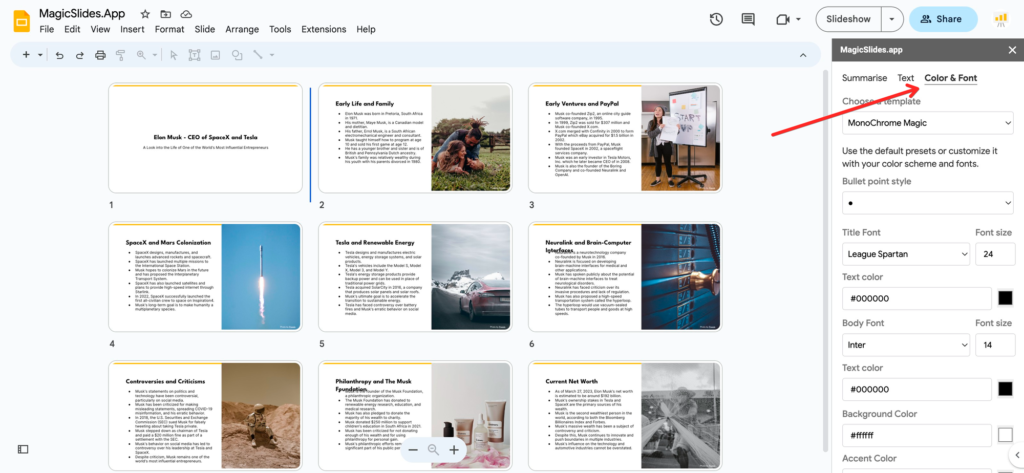Click the toolbar zoom magnifier
This screenshot has height=473, width=1024.
141,55
